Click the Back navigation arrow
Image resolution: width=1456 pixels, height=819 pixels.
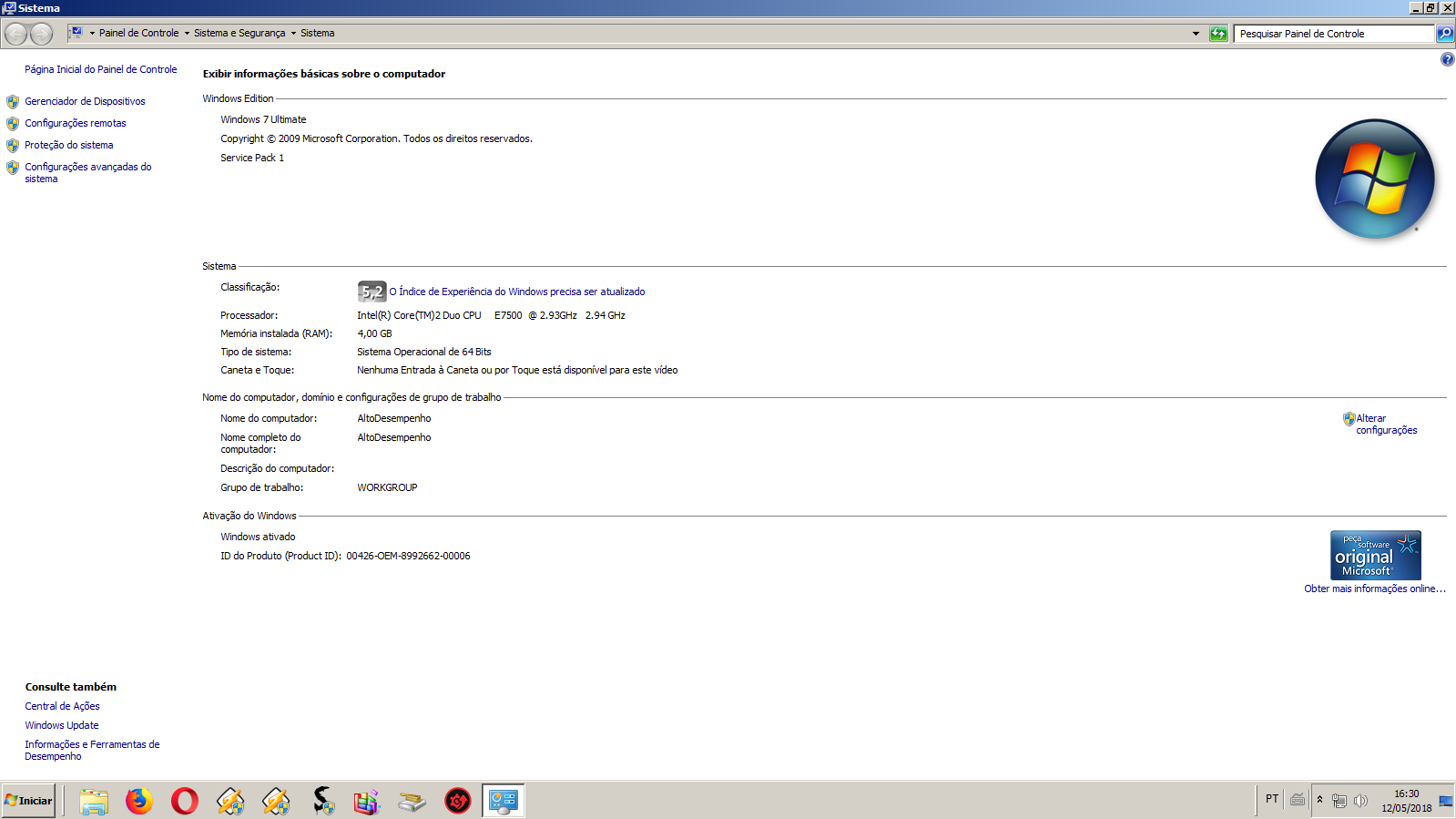15,34
